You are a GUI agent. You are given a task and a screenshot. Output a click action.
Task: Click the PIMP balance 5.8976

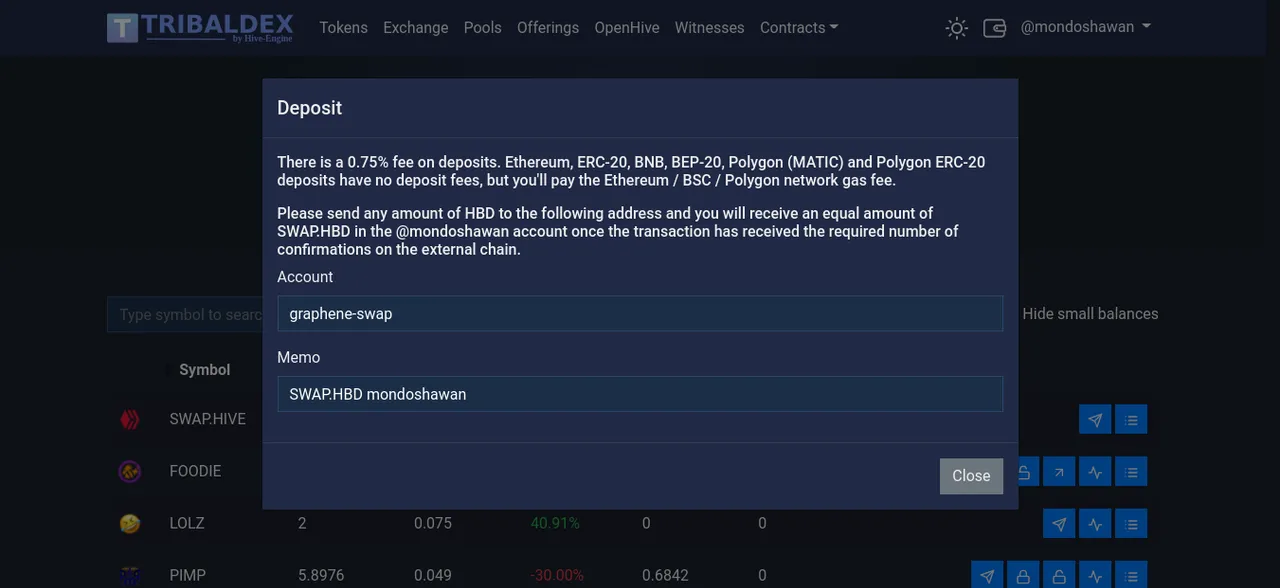tap(321, 575)
